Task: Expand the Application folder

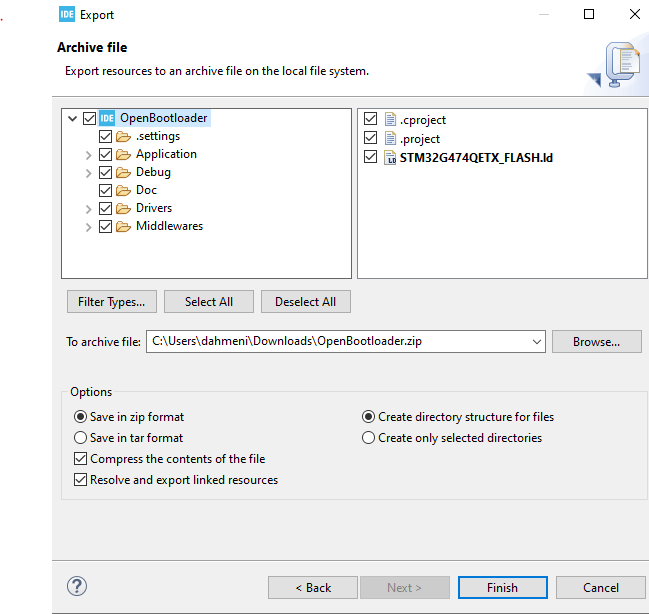Action: tap(88, 155)
